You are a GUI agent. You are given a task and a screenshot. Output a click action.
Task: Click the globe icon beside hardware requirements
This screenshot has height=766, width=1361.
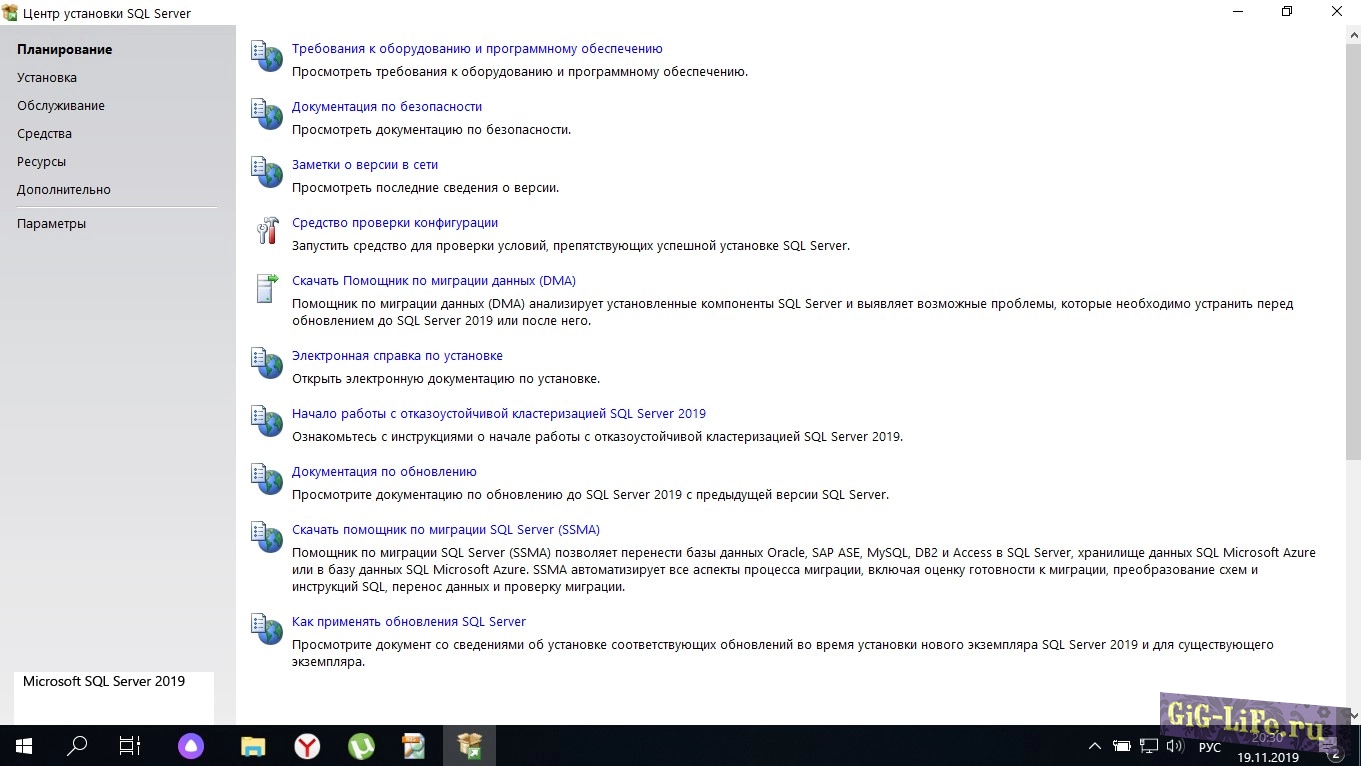267,57
